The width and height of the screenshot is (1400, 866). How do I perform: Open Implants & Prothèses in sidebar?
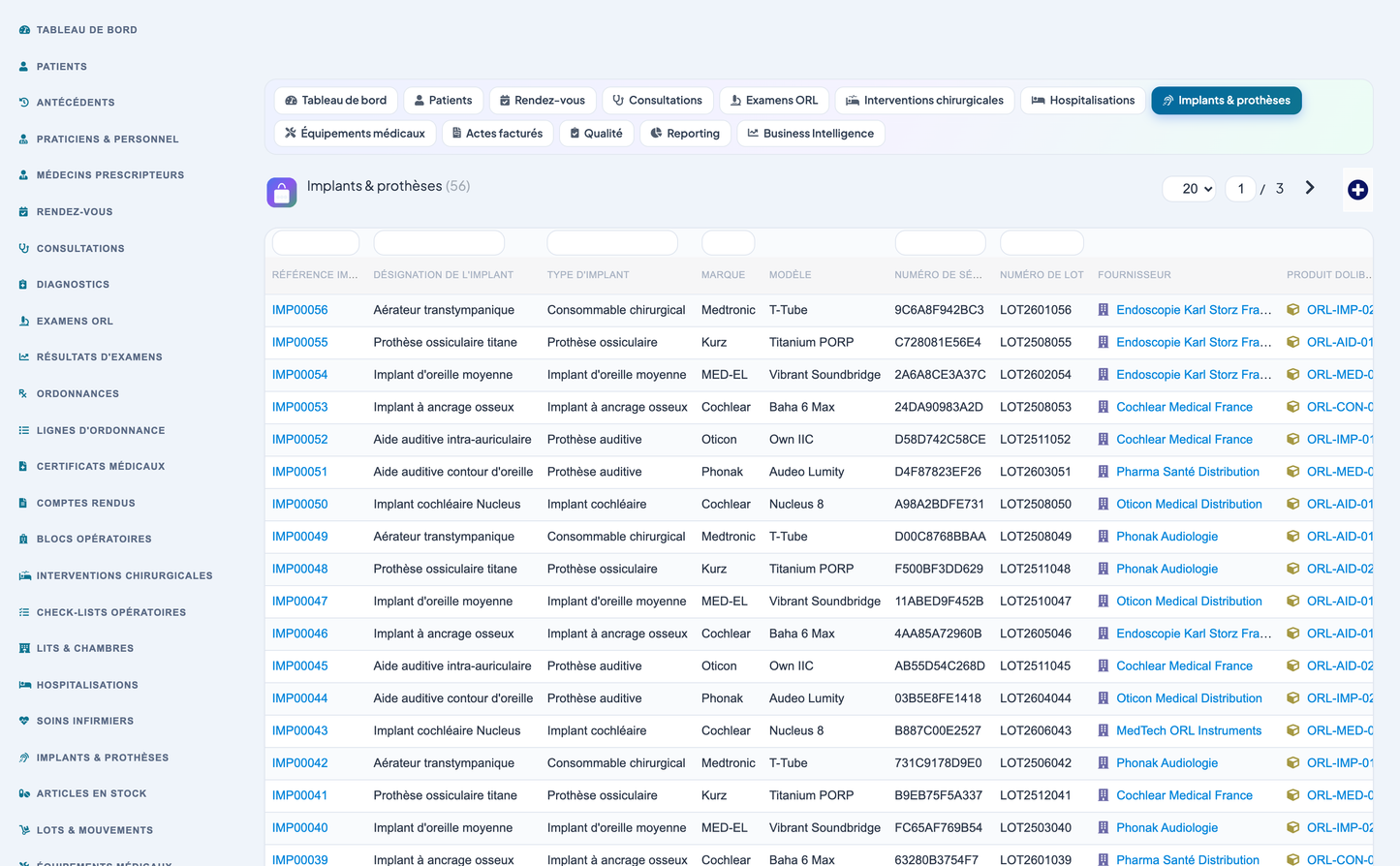pos(94,758)
